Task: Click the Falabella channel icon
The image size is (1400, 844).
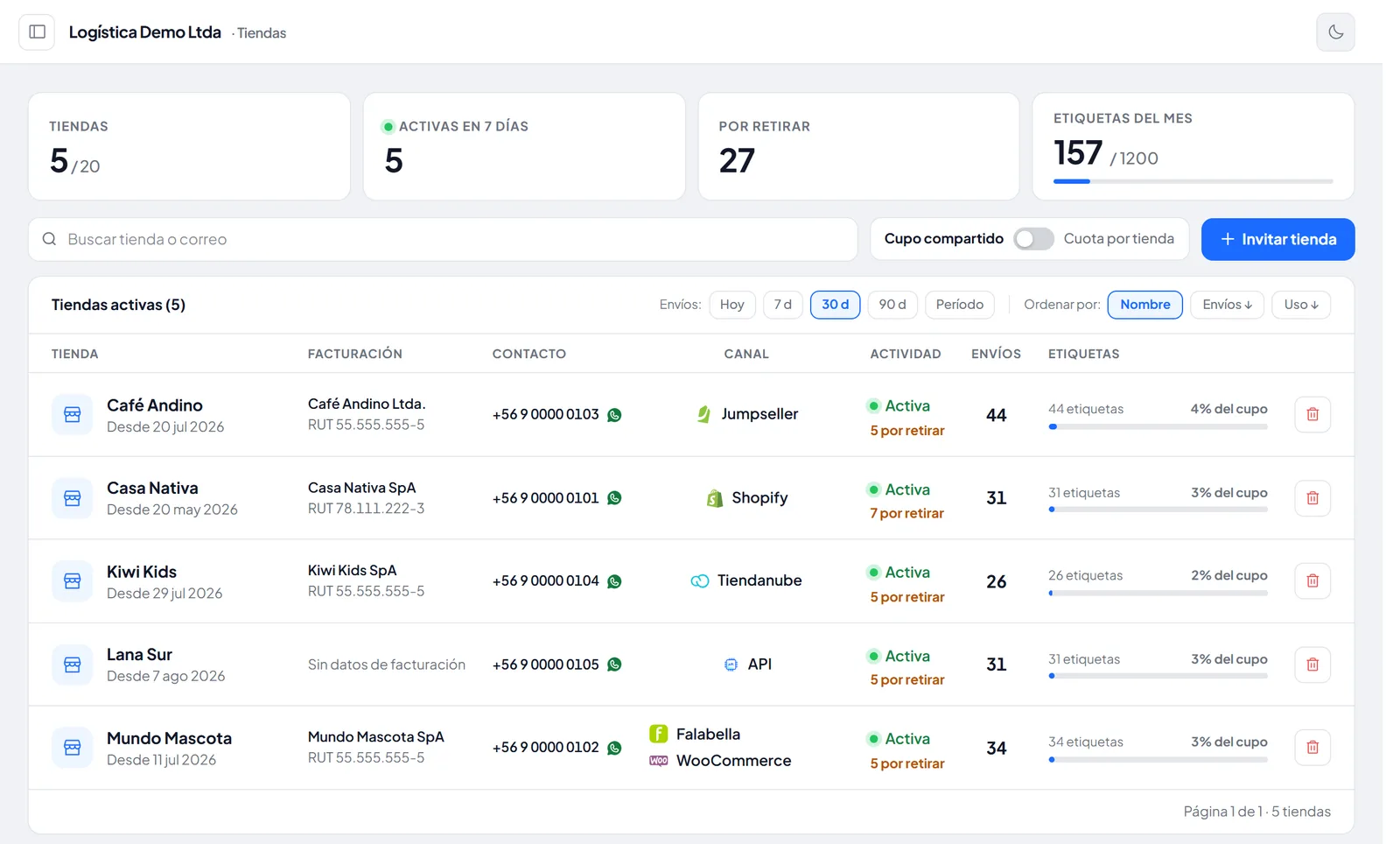Action: pos(658,734)
